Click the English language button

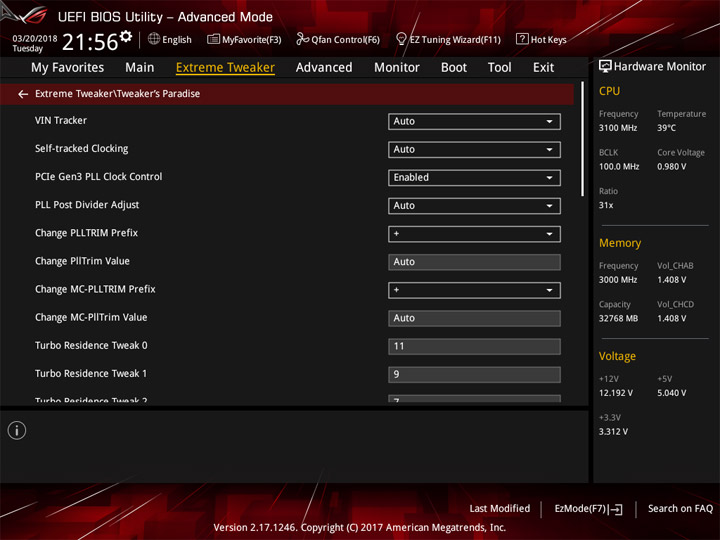pyautogui.click(x=170, y=39)
